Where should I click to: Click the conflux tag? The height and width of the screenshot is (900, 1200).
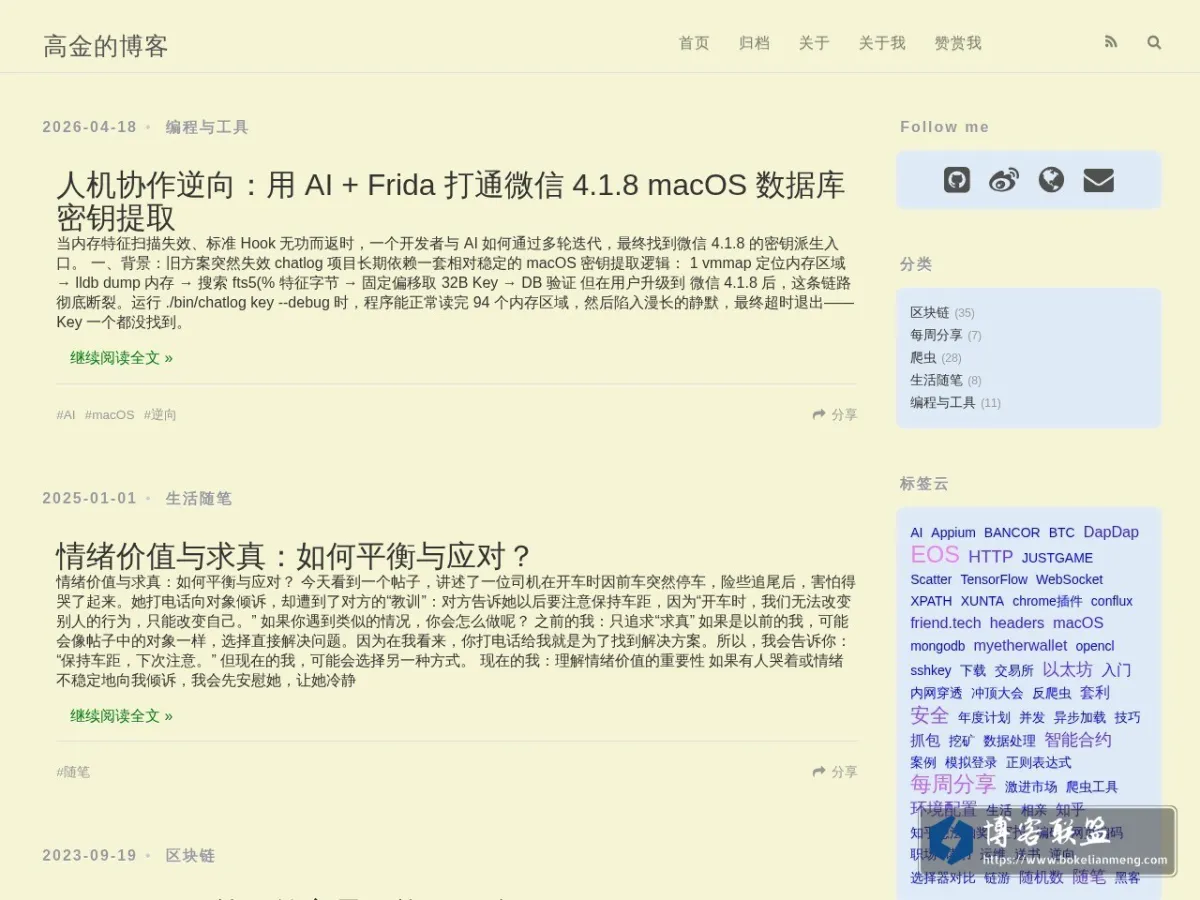click(x=1112, y=601)
